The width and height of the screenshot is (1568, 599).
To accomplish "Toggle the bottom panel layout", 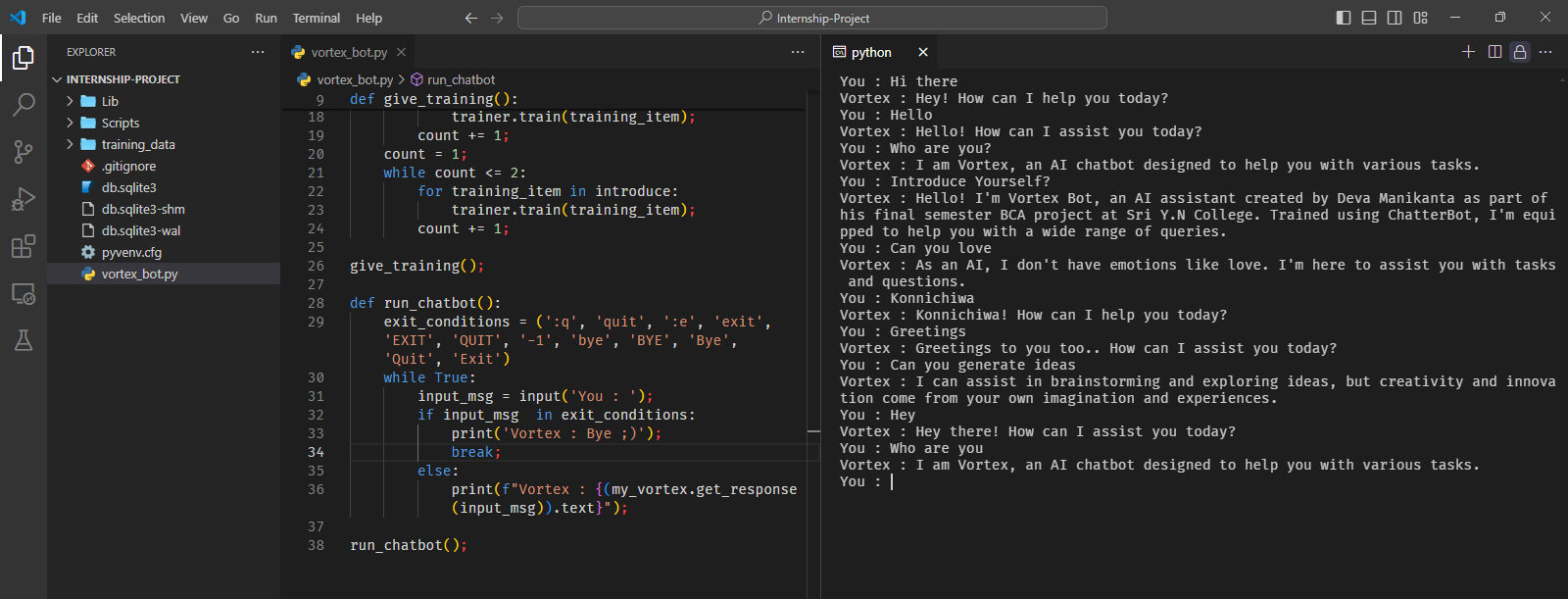I will pos(1369,18).
